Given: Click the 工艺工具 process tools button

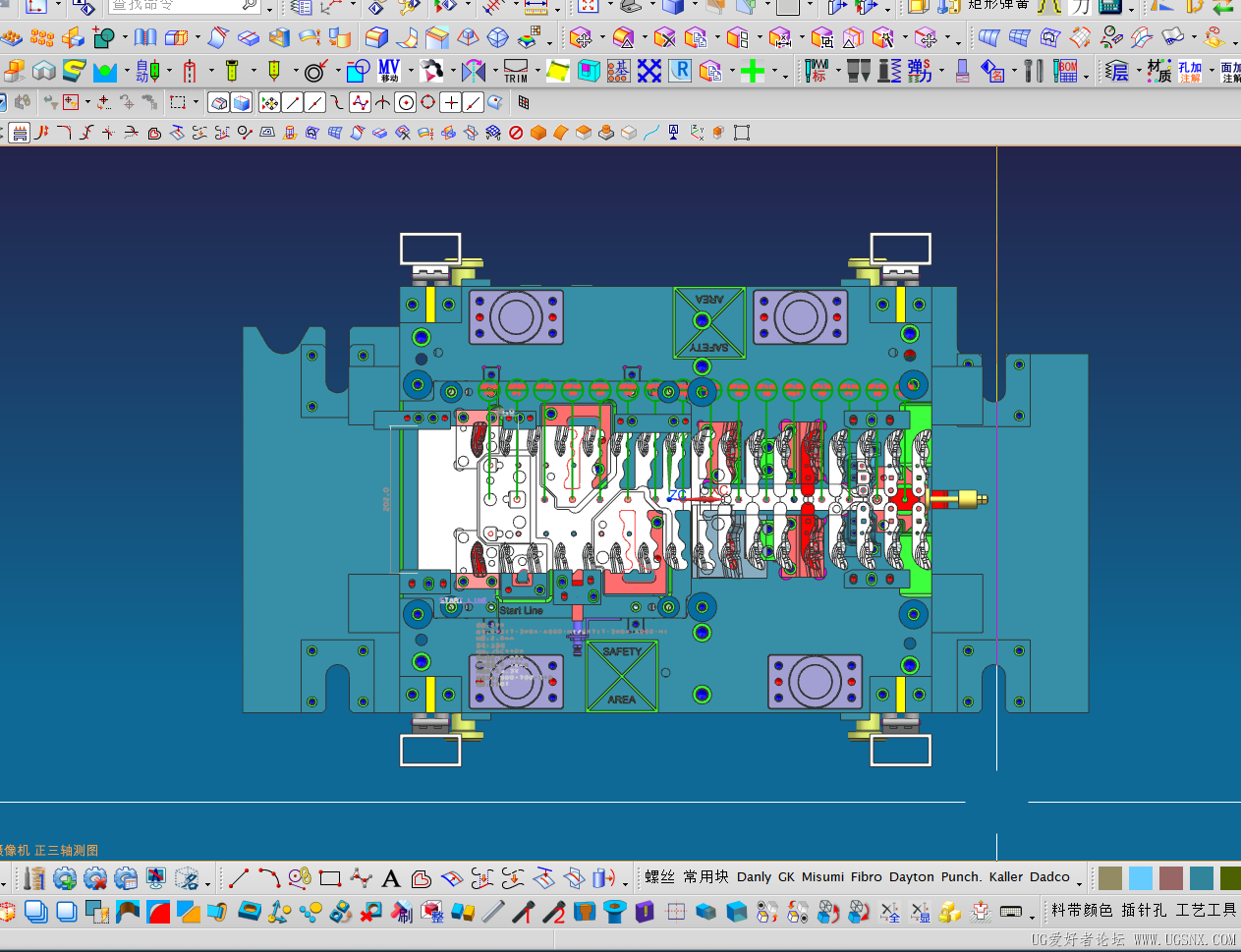Looking at the screenshot, I should tap(1206, 911).
